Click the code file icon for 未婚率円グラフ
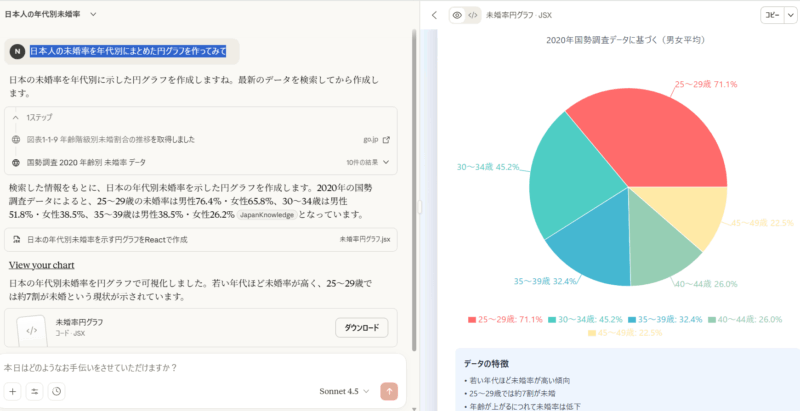 (31, 328)
